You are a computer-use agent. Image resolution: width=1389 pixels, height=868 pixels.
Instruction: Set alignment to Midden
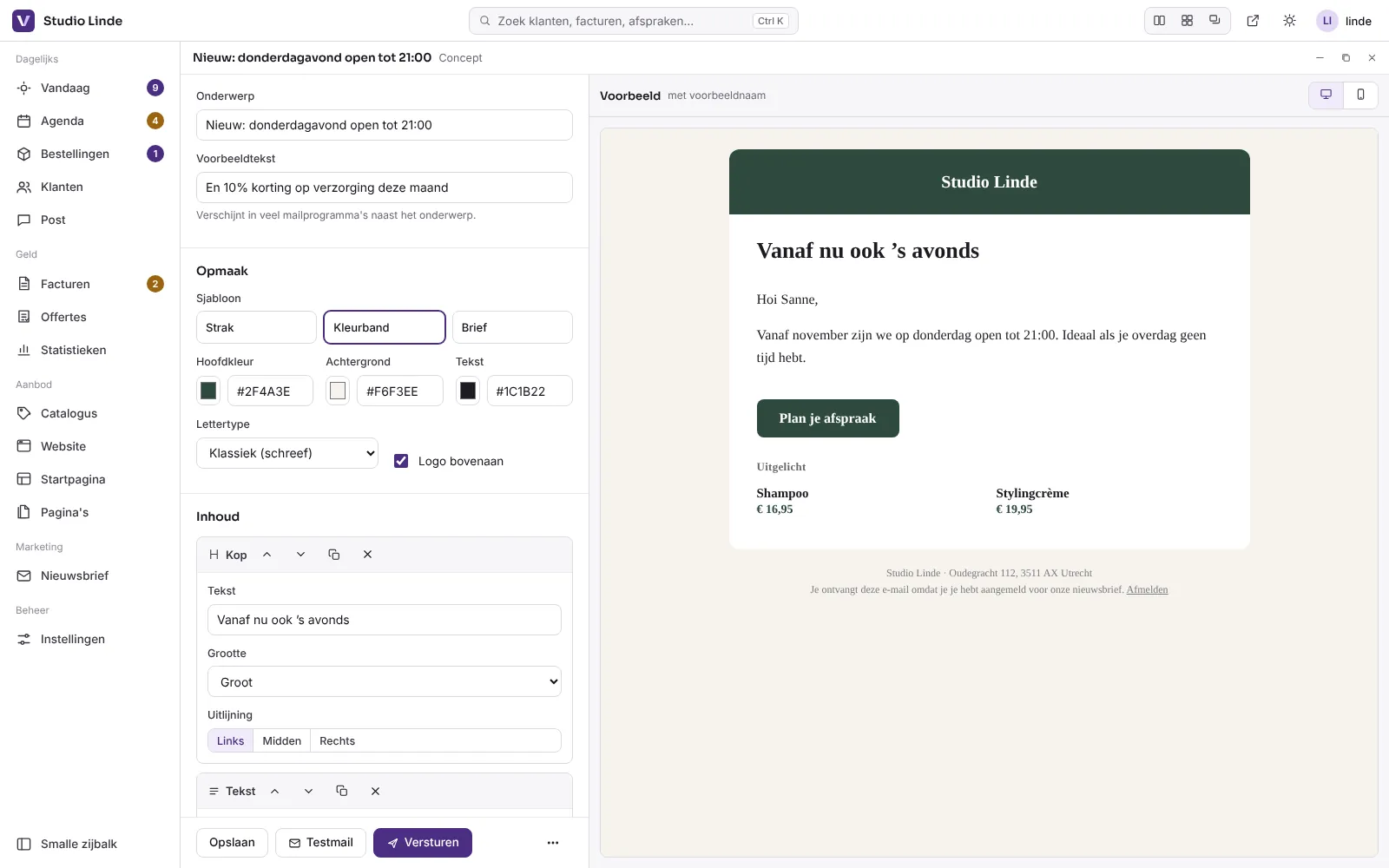[x=282, y=740]
